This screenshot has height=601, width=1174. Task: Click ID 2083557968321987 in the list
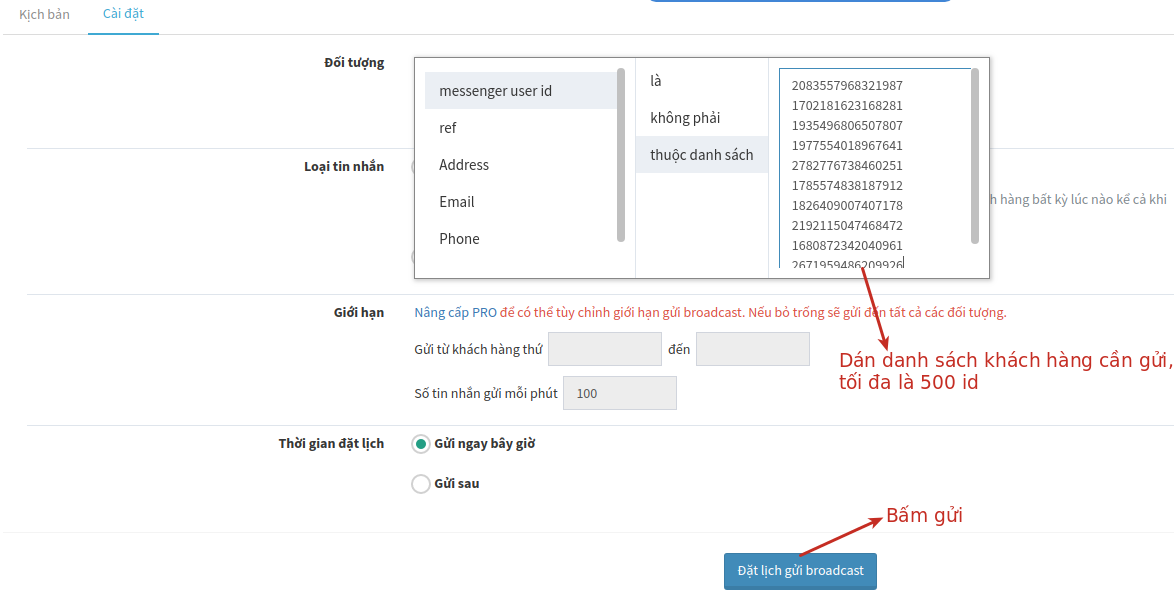pyautogui.click(x=847, y=85)
